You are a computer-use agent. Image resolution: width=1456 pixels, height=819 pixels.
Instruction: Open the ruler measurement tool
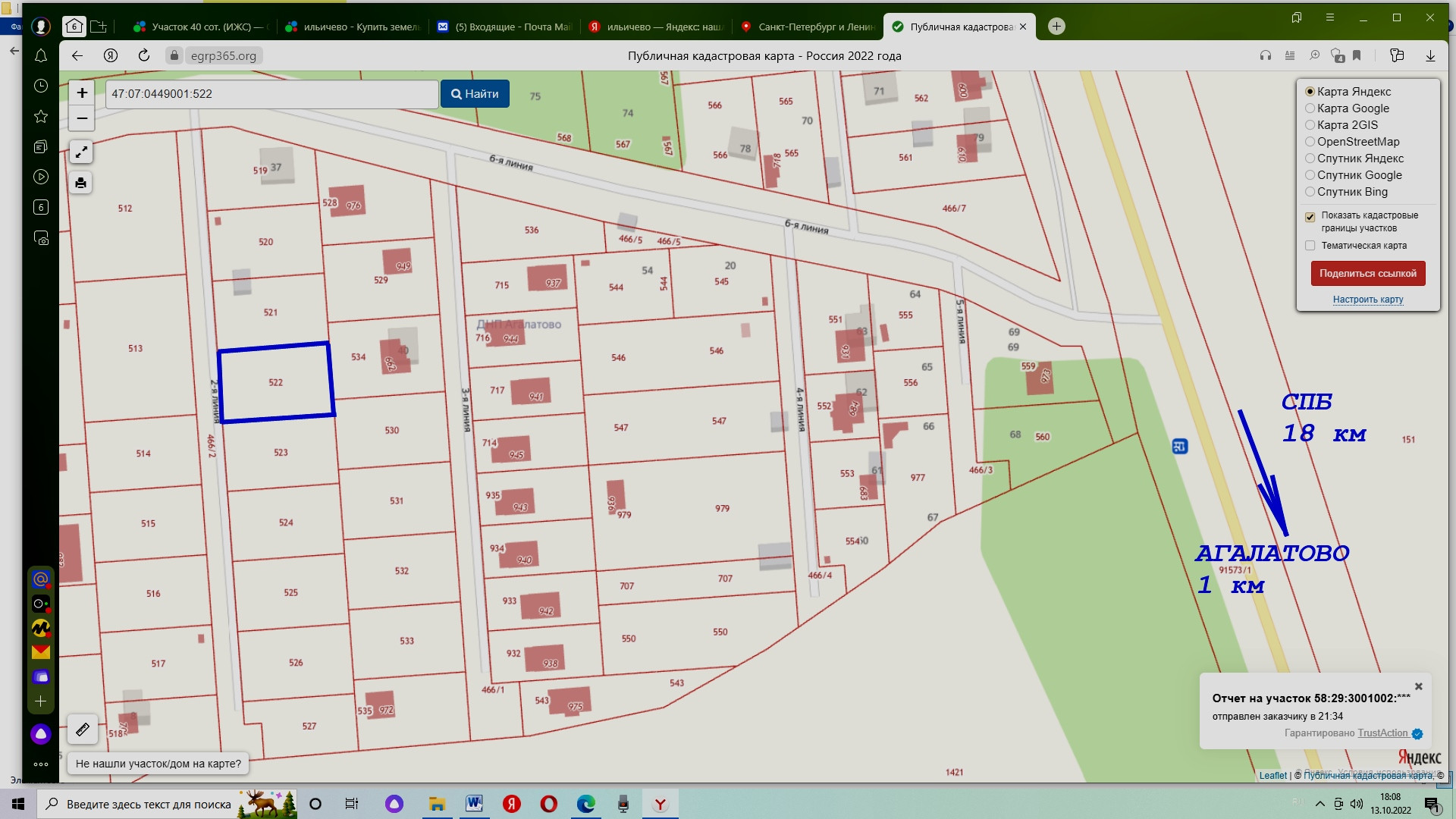tap(83, 730)
